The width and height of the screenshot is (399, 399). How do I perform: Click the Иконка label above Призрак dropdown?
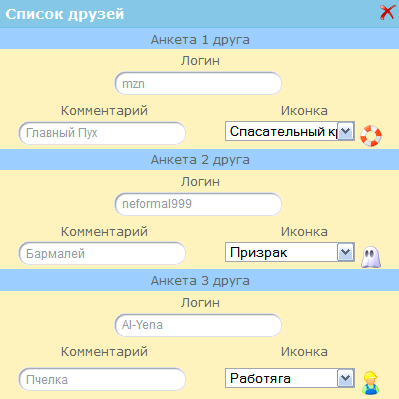click(304, 232)
